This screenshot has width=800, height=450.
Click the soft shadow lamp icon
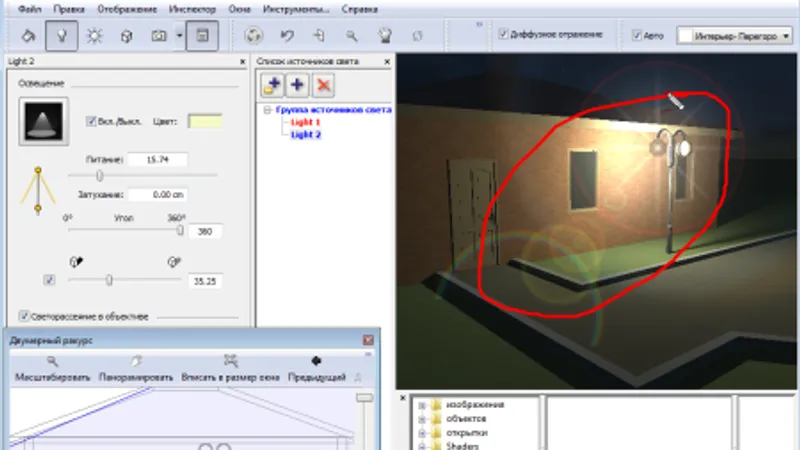[173, 262]
